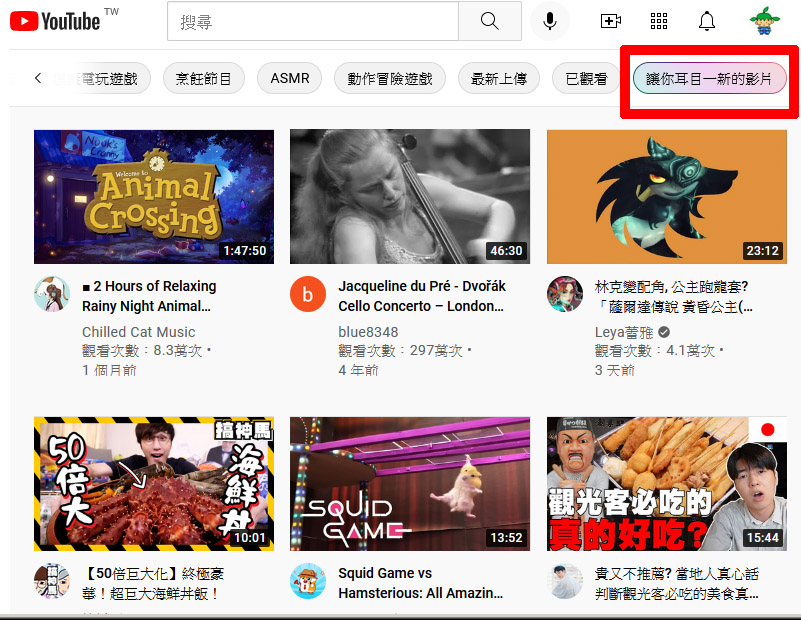Open Leya蕾雅 channel avatar icon
801x620 pixels.
click(565, 294)
